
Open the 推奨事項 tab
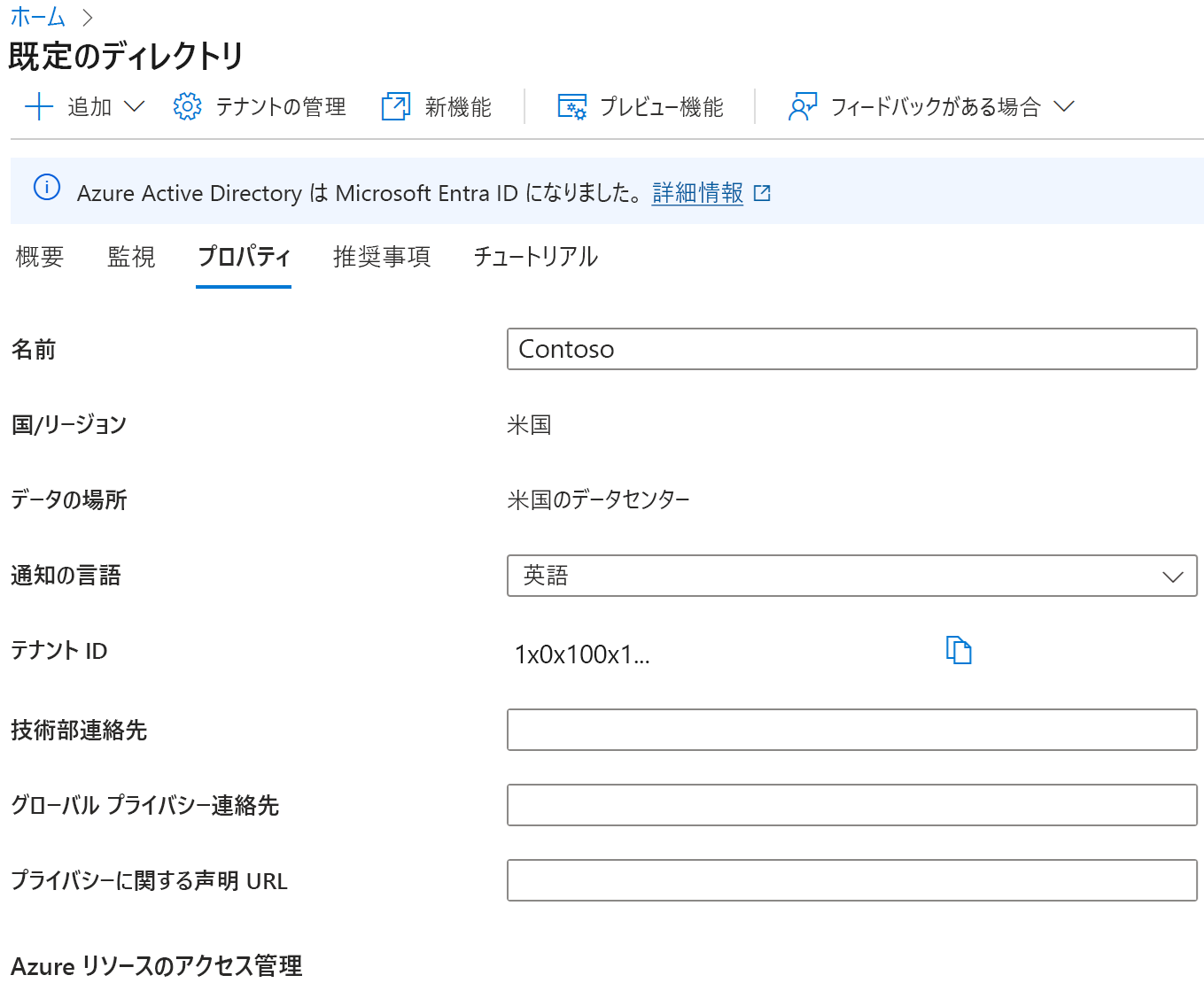382,257
